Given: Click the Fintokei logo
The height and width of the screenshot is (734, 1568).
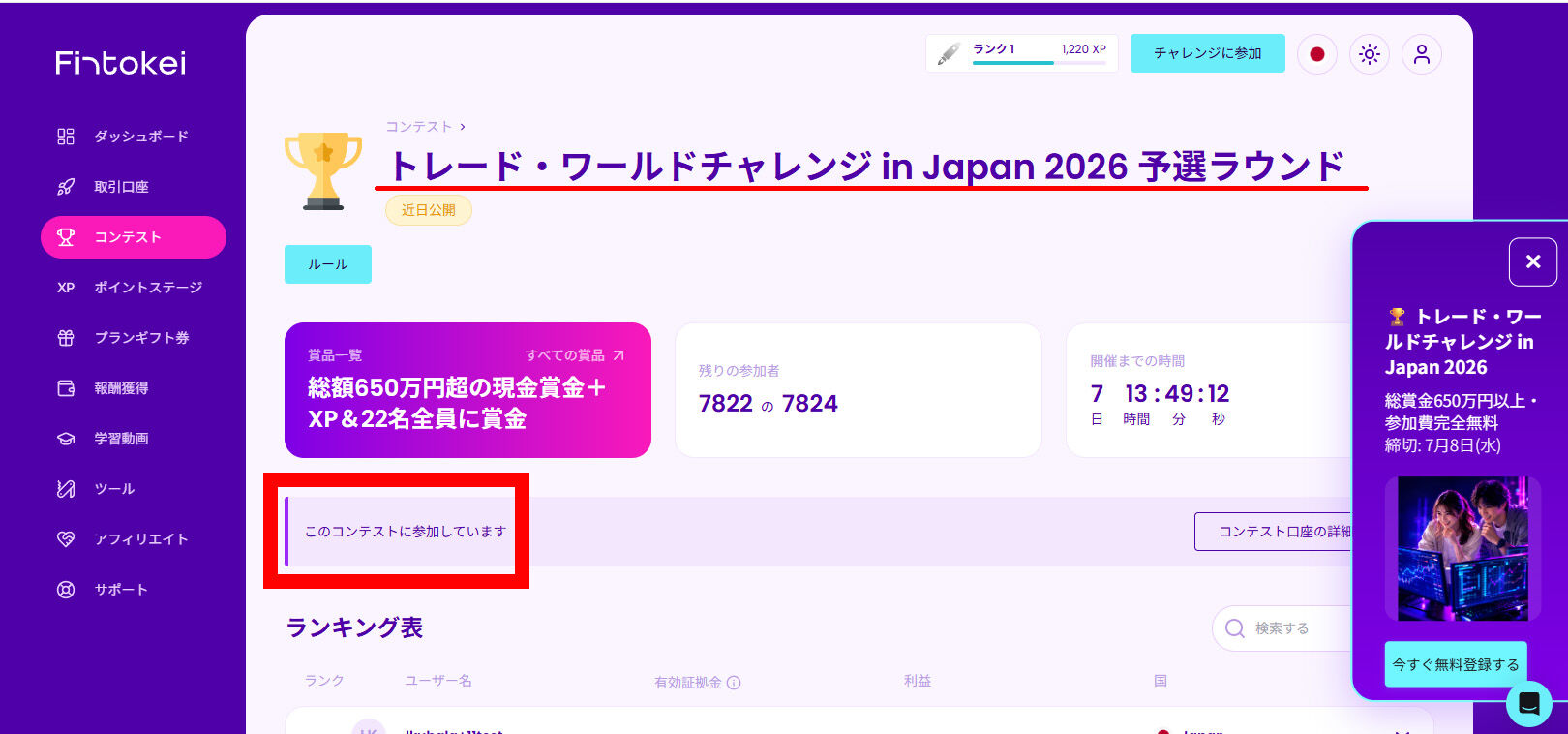Looking at the screenshot, I should tap(121, 63).
